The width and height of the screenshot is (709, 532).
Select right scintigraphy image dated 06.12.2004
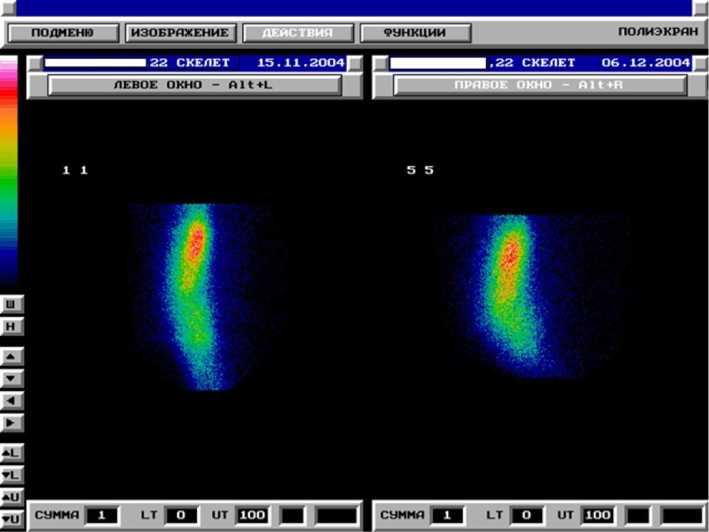coord(529,297)
